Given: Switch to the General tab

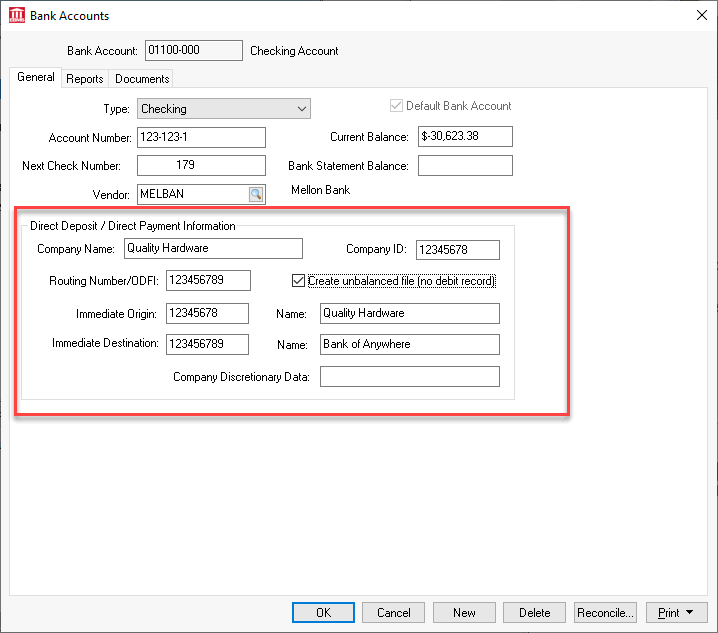Looking at the screenshot, I should pyautogui.click(x=36, y=77).
